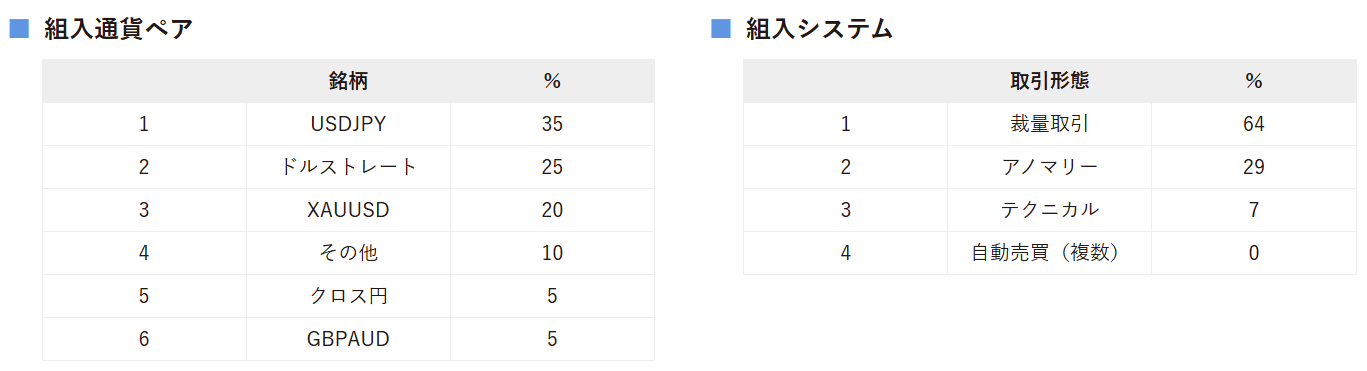1367x371 pixels.
Task: Select the XAUUSD row name
Action: 348,210
